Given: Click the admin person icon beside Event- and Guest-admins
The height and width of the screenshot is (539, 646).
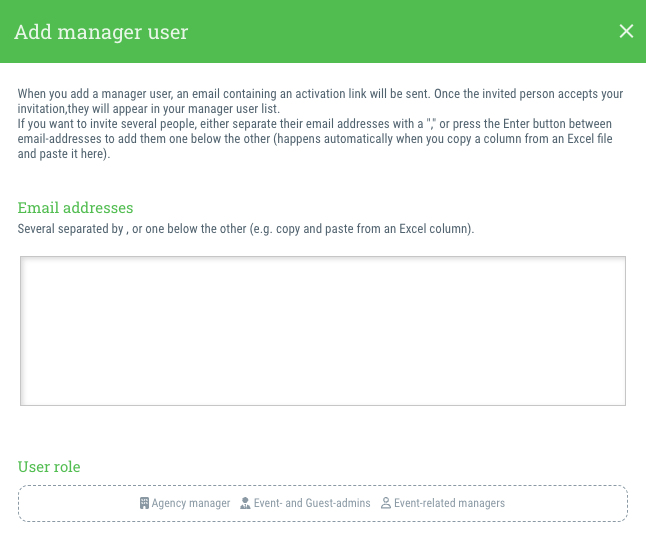Looking at the screenshot, I should 245,503.
